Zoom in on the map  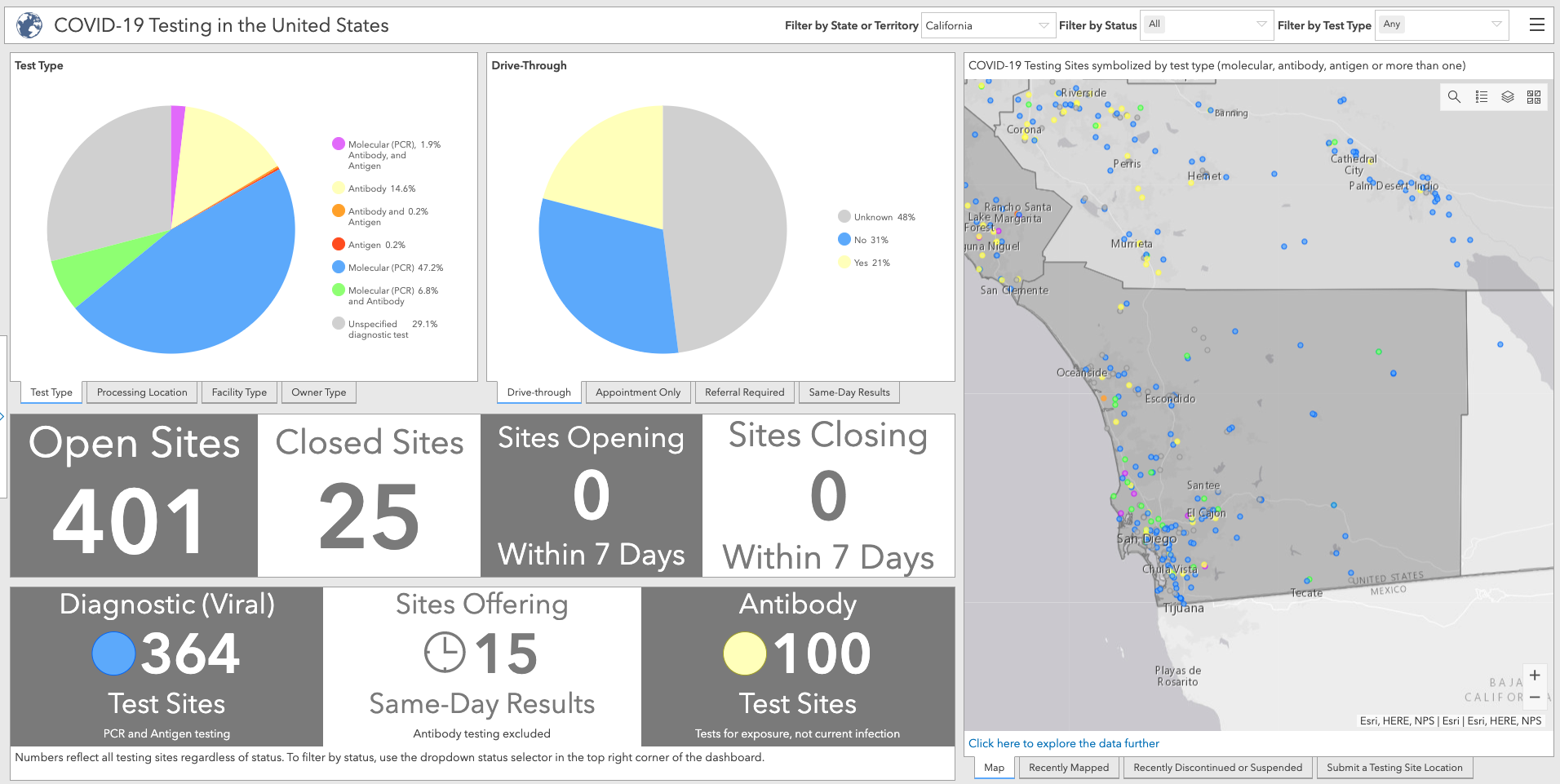(1535, 675)
